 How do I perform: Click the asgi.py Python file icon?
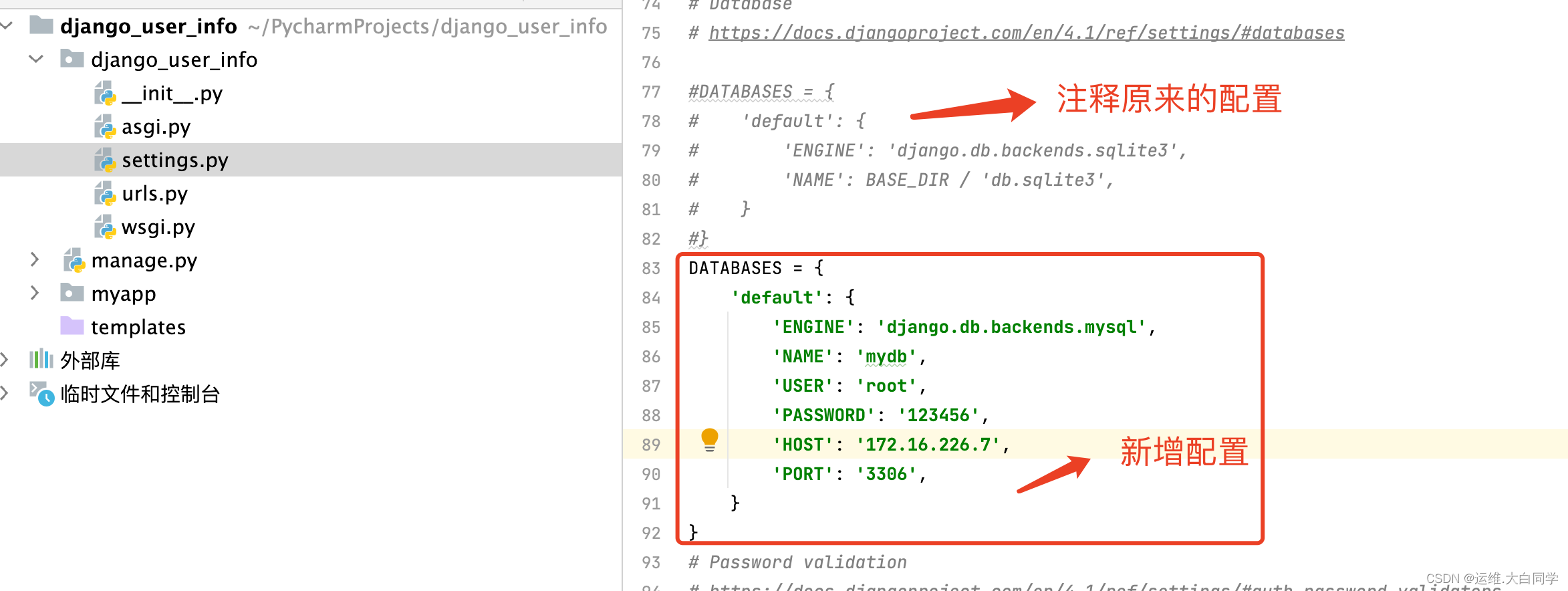pos(105,126)
